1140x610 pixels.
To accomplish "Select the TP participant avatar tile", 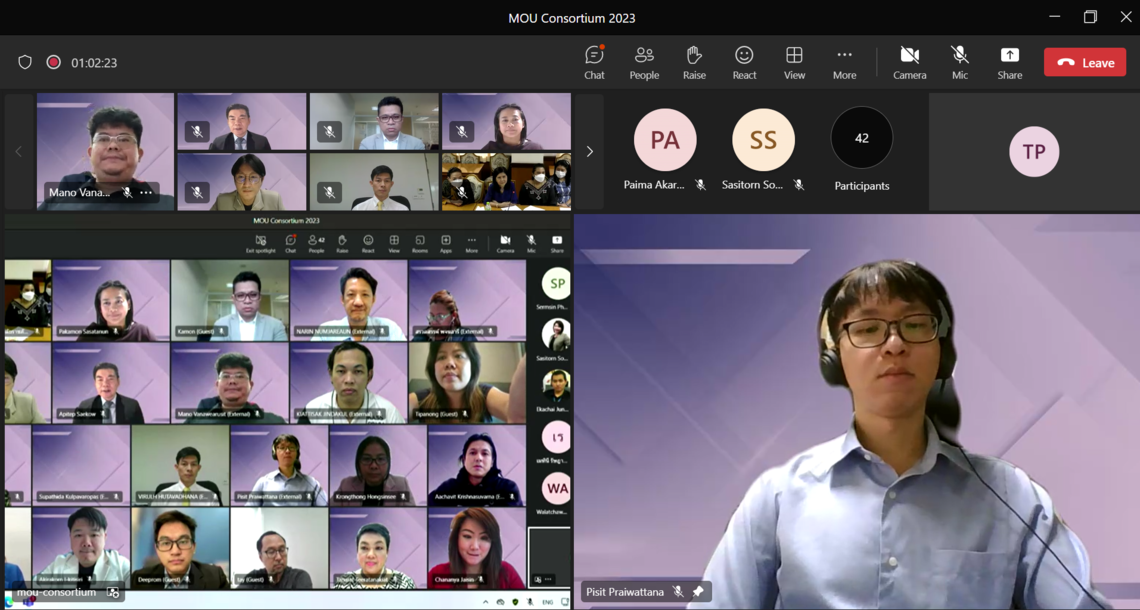I will pos(1033,152).
